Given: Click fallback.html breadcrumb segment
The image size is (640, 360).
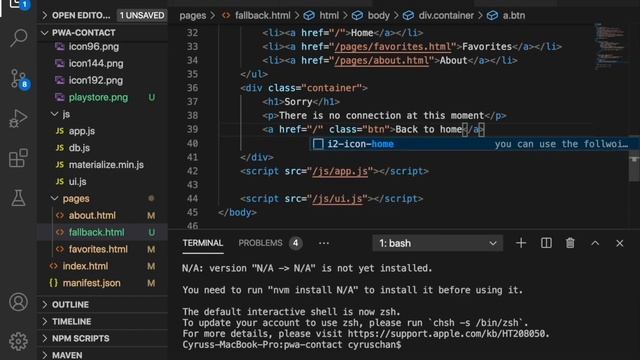Looking at the screenshot, I should coord(262,16).
